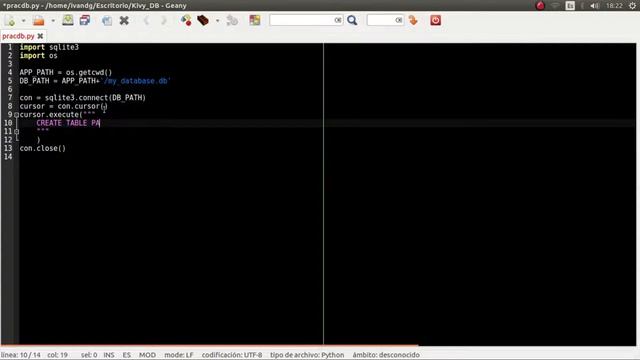640x360 pixels.
Task: Close current file X toolbar icon
Action: pos(124,20)
